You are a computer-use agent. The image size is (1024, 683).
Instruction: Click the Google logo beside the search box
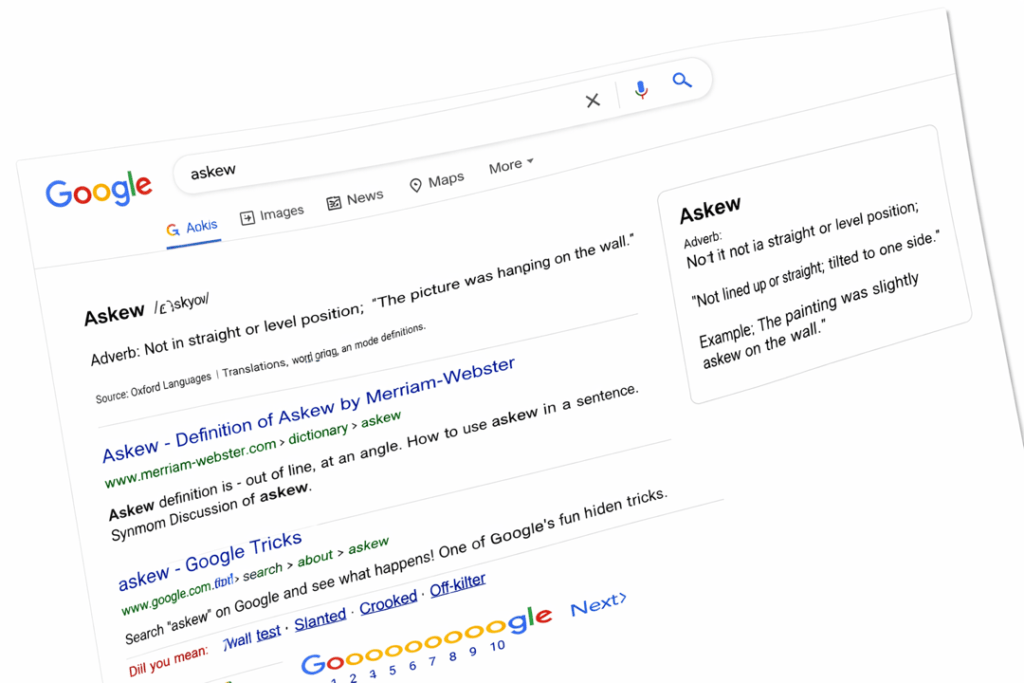pos(99,189)
